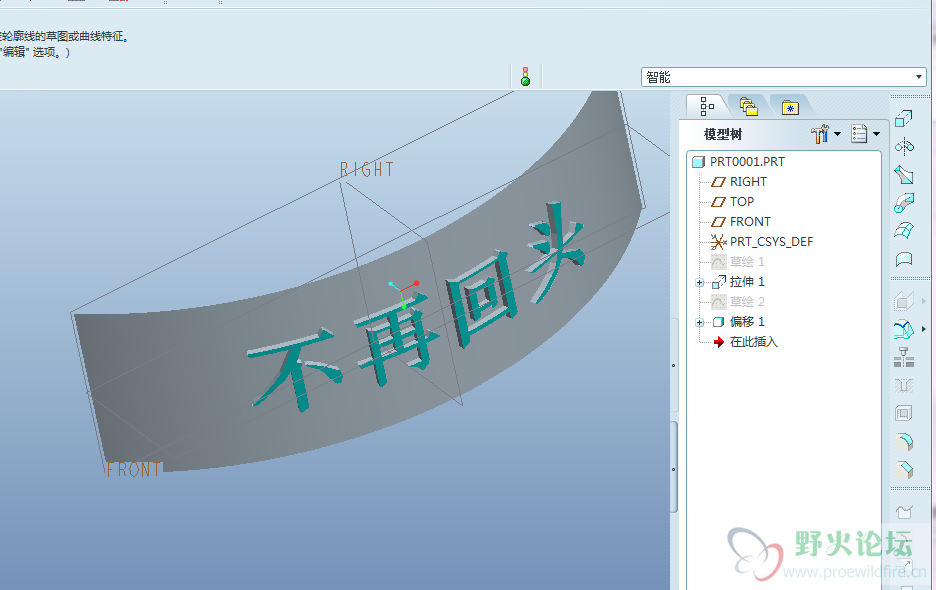936x590 pixels.
Task: Switch to the Favorites navigator tab
Action: pos(790,107)
